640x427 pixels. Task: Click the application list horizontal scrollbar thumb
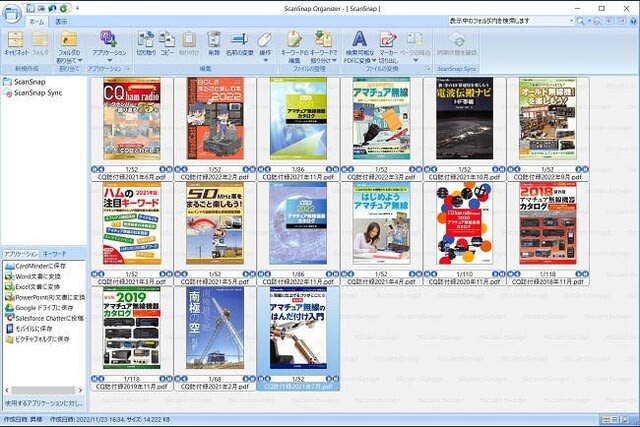pos(43,390)
